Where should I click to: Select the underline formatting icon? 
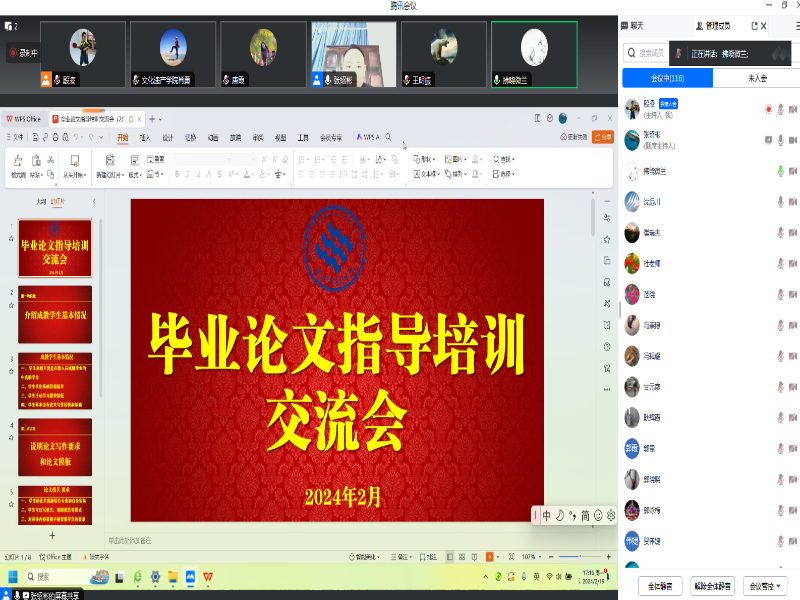point(197,173)
